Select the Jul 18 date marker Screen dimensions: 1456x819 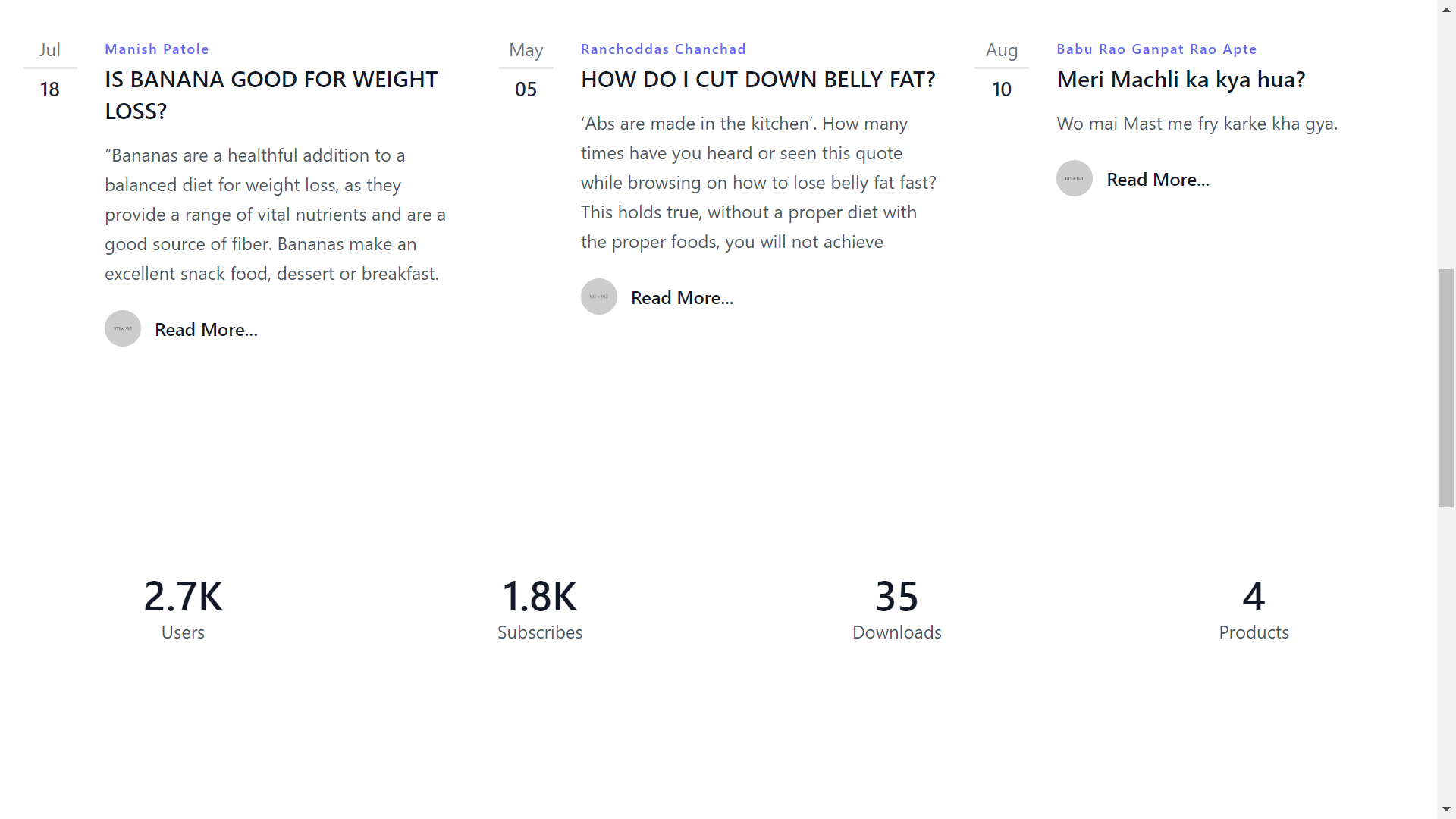49,70
